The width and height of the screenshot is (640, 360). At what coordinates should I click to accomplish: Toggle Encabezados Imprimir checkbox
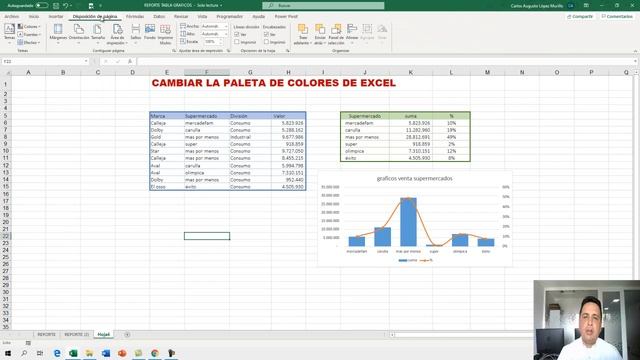[x=266, y=42]
